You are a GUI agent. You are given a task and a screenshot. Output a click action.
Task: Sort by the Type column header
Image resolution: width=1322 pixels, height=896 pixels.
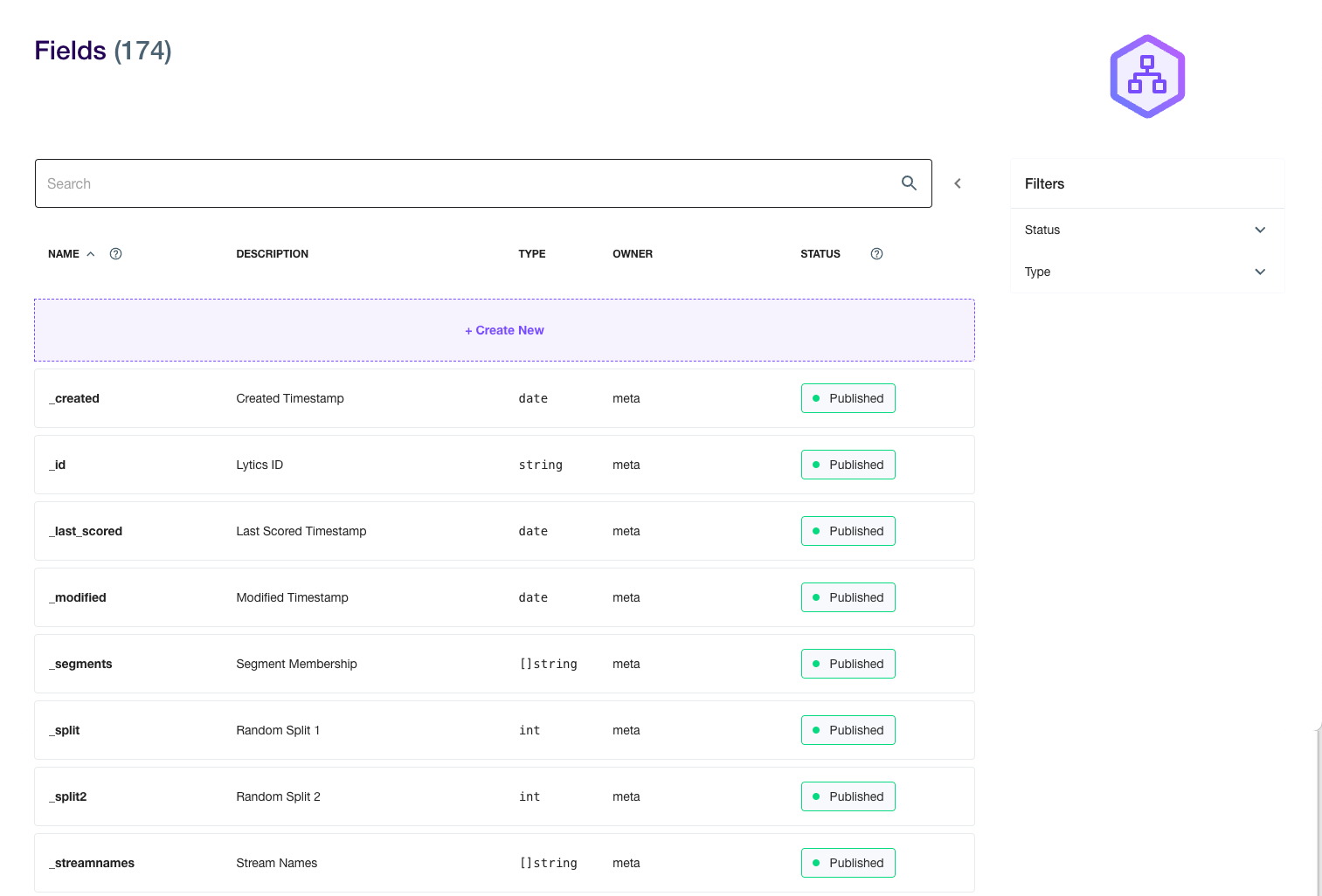pyautogui.click(x=532, y=254)
